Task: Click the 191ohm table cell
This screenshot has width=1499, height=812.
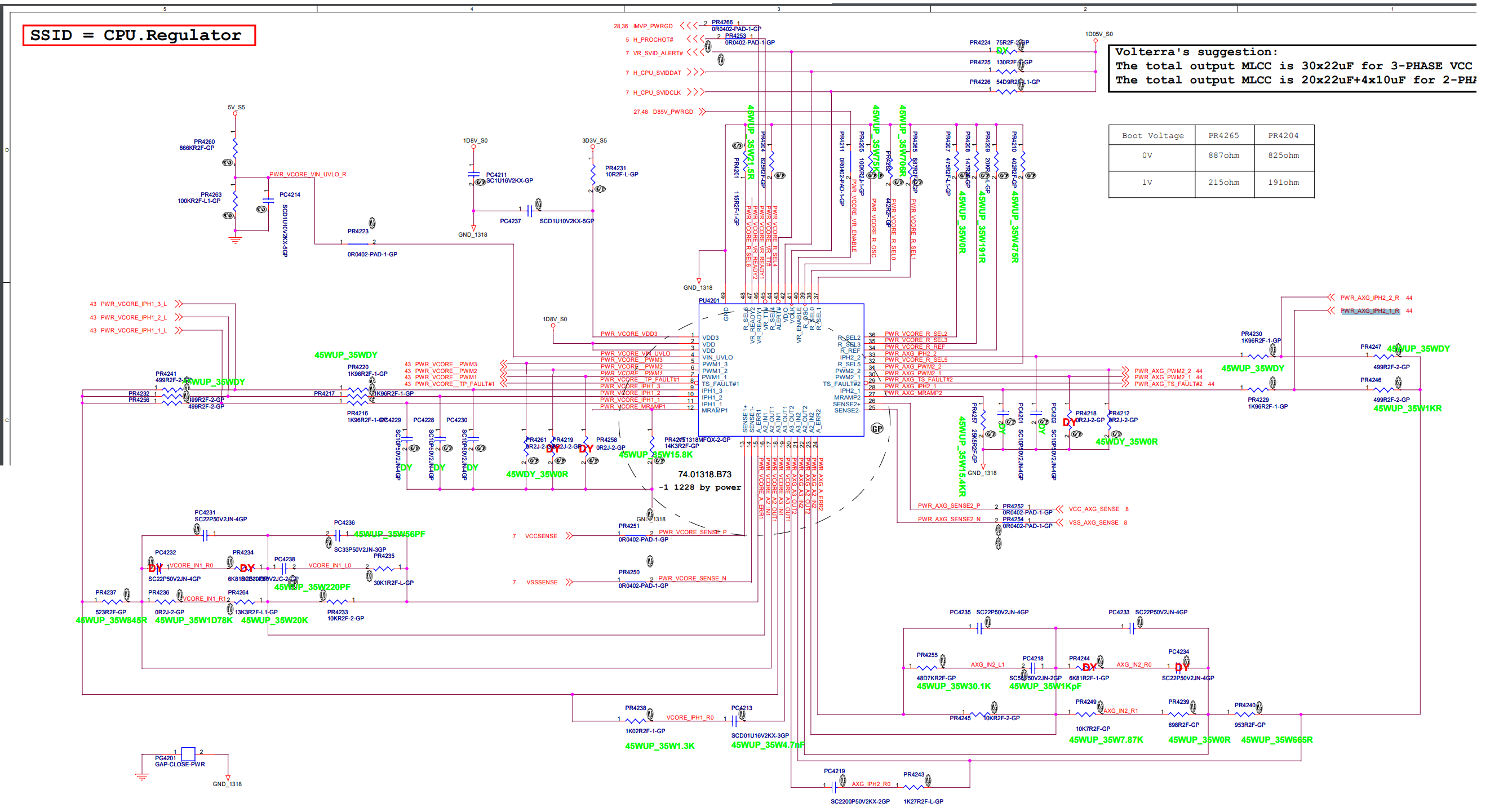Action: [1283, 182]
